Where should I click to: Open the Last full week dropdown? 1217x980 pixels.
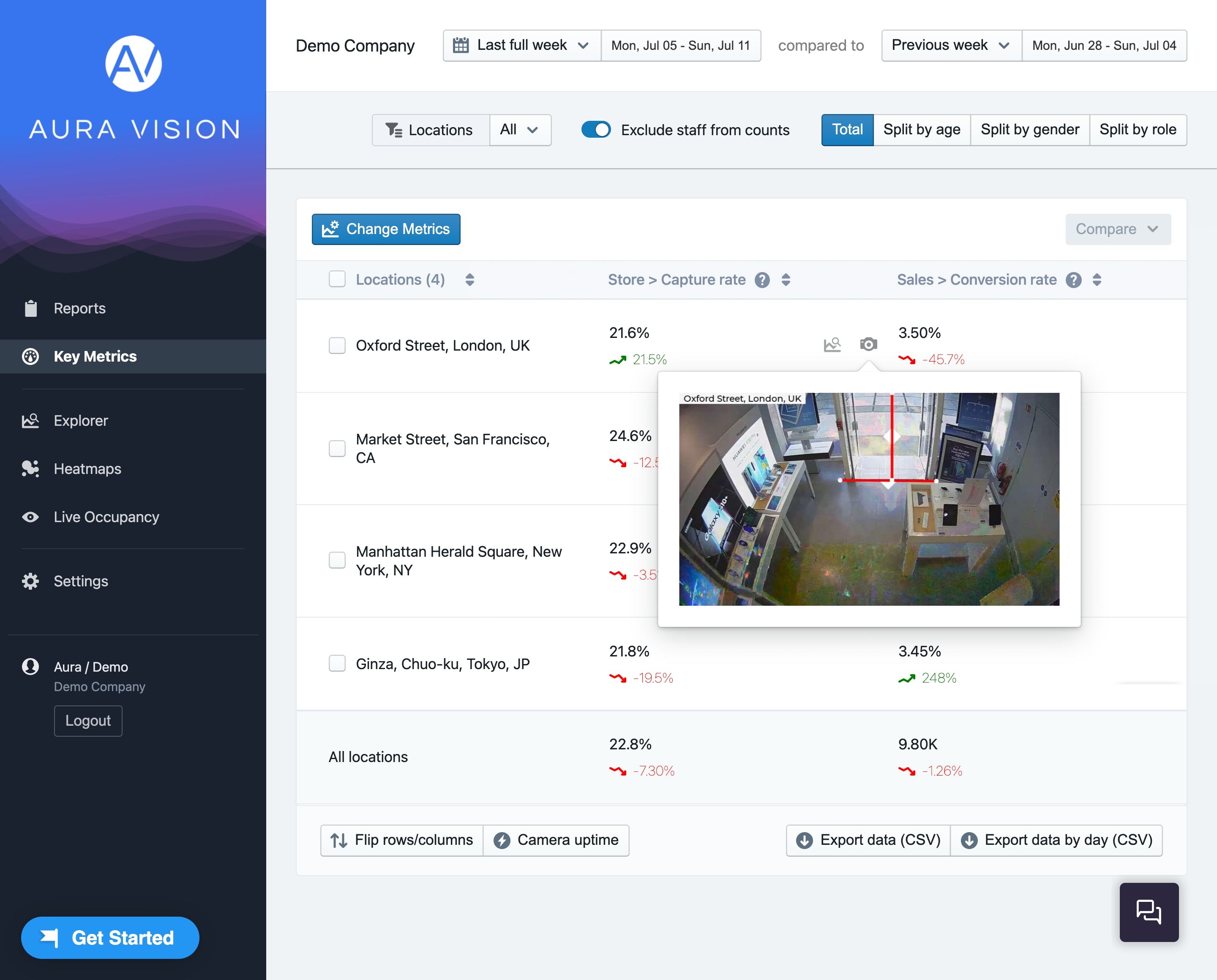point(522,46)
